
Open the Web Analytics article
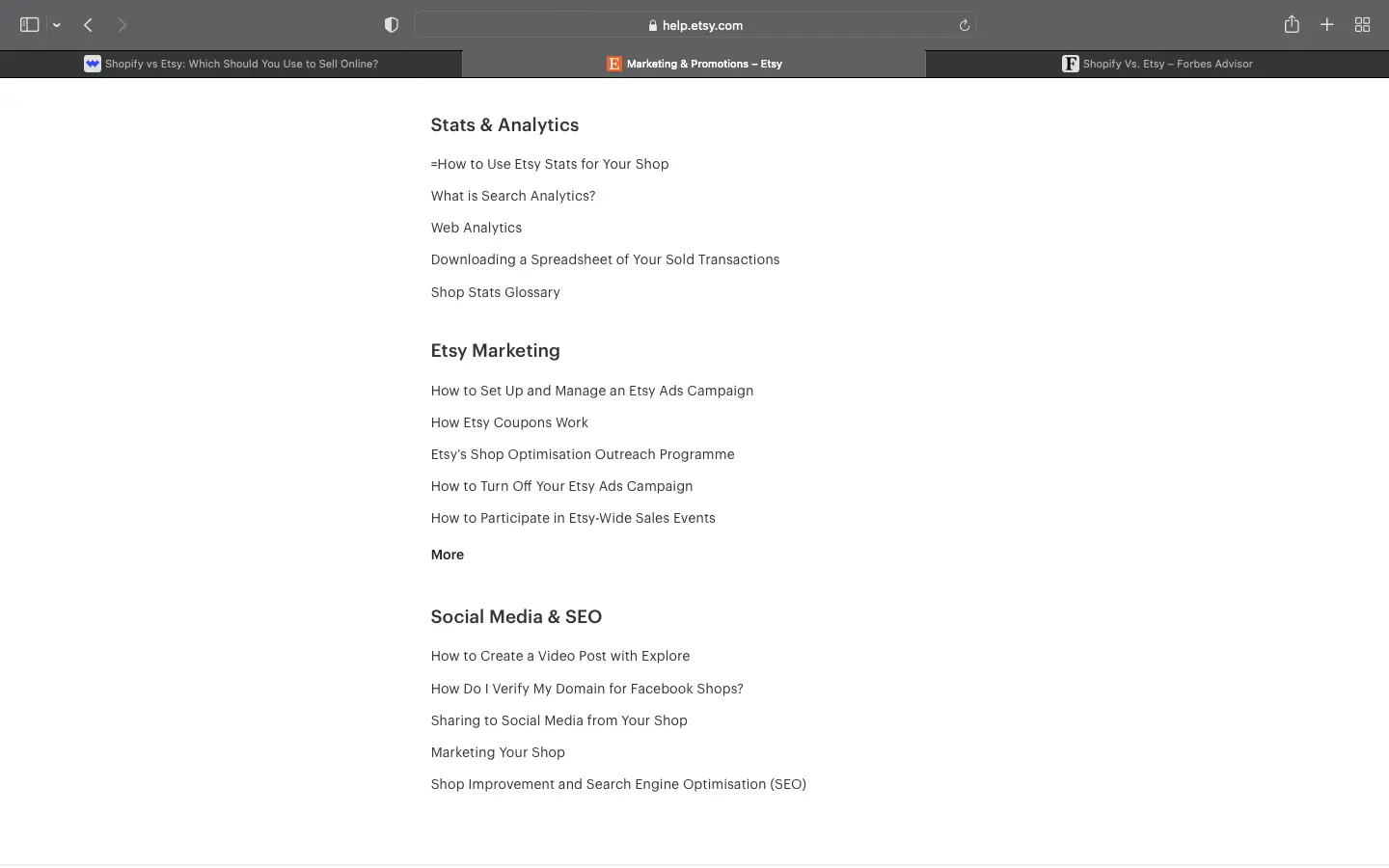tap(477, 228)
